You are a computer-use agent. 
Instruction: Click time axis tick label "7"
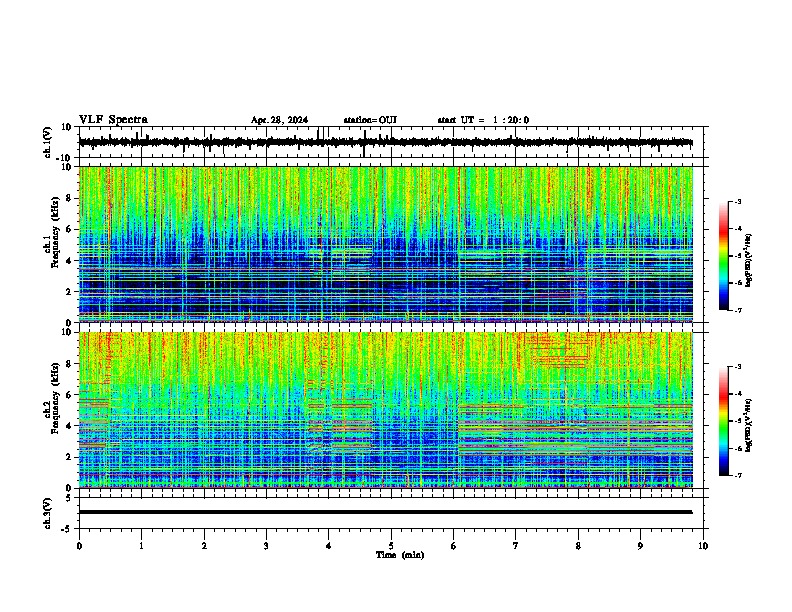[x=516, y=546]
